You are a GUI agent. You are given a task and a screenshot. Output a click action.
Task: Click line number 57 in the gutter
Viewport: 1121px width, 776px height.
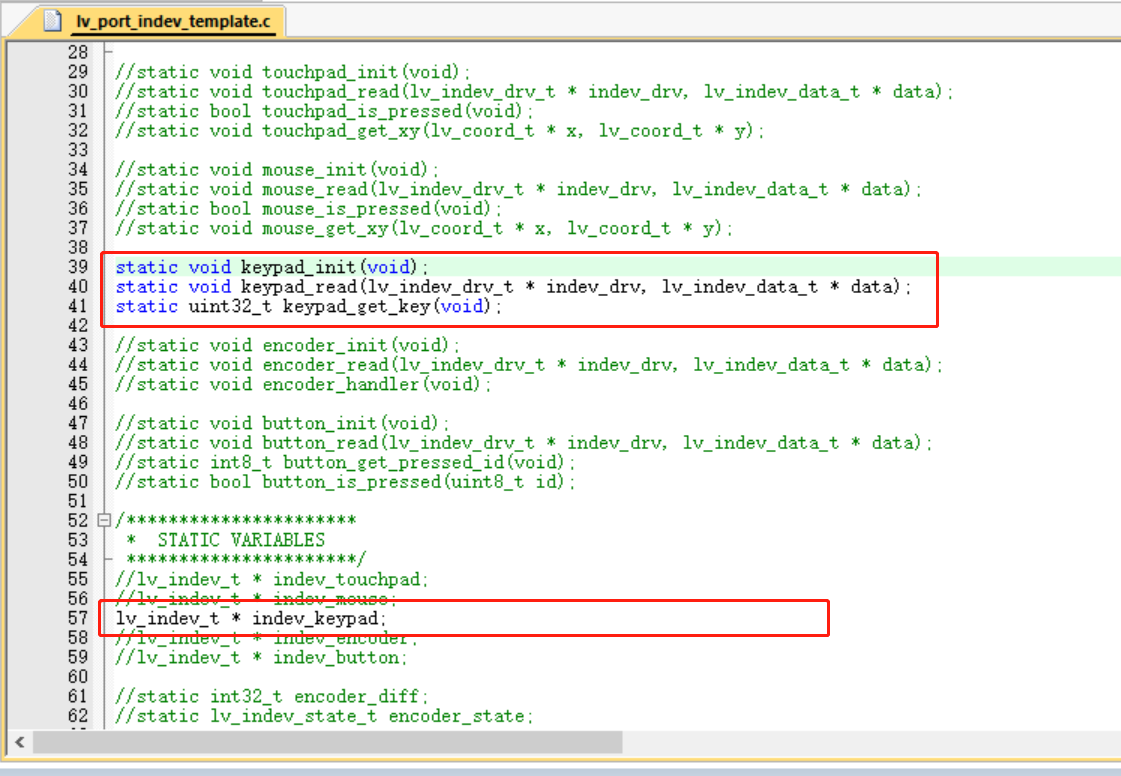click(x=77, y=619)
